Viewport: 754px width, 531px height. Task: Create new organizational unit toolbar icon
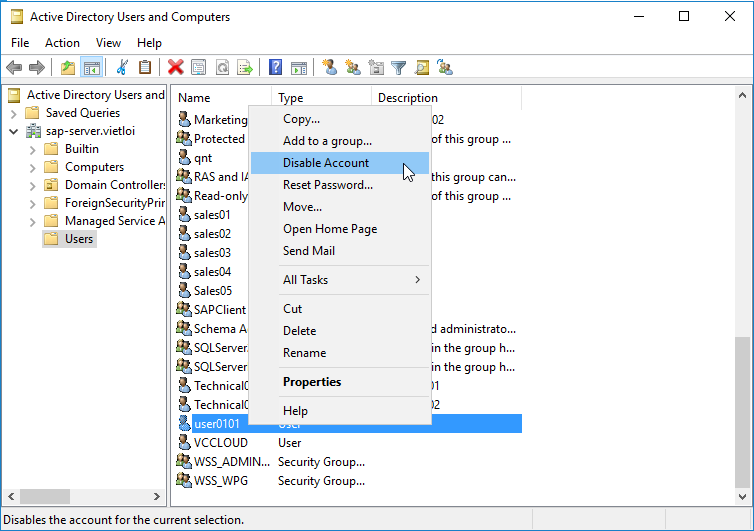[376, 67]
